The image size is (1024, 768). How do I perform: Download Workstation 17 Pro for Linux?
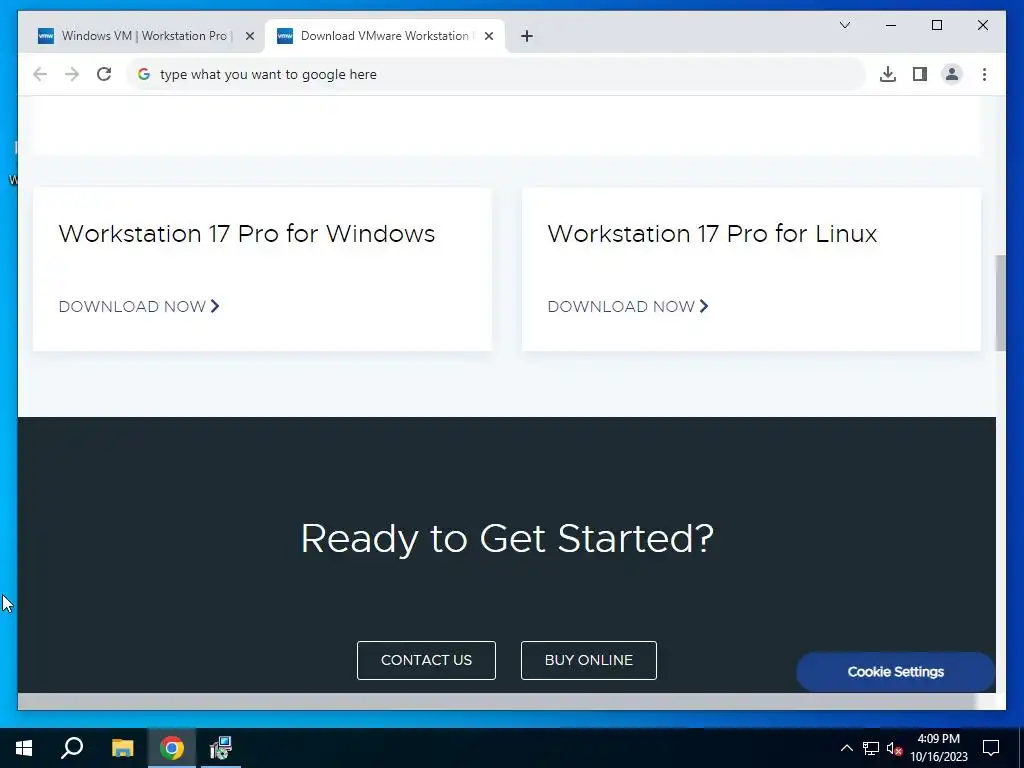[628, 306]
